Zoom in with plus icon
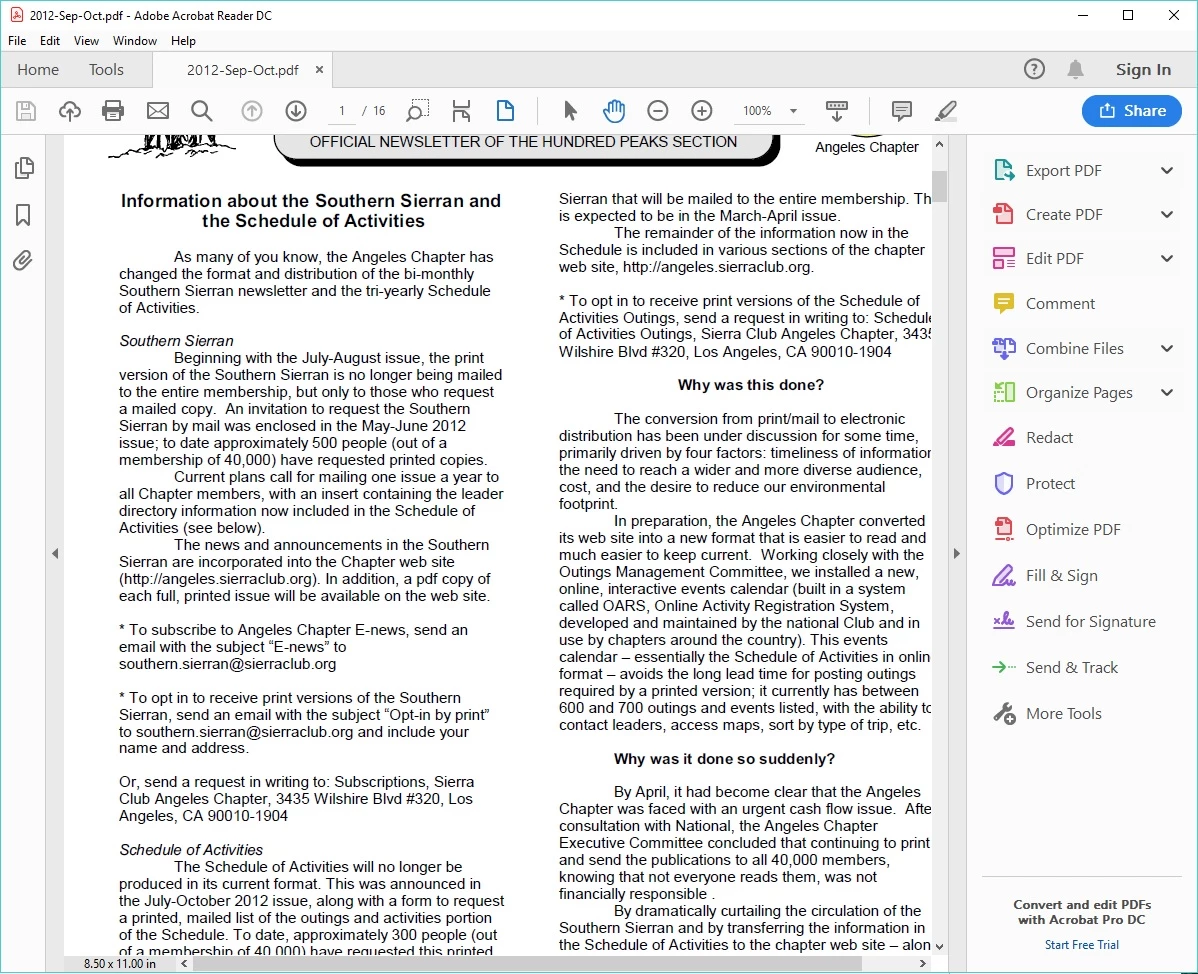Image resolution: width=1198 pixels, height=974 pixels. click(701, 111)
